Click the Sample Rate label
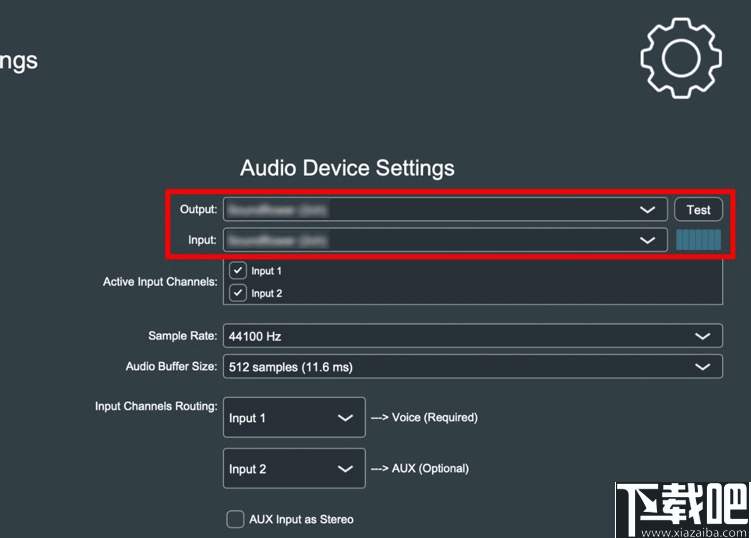The width and height of the screenshot is (751, 538). tap(182, 336)
